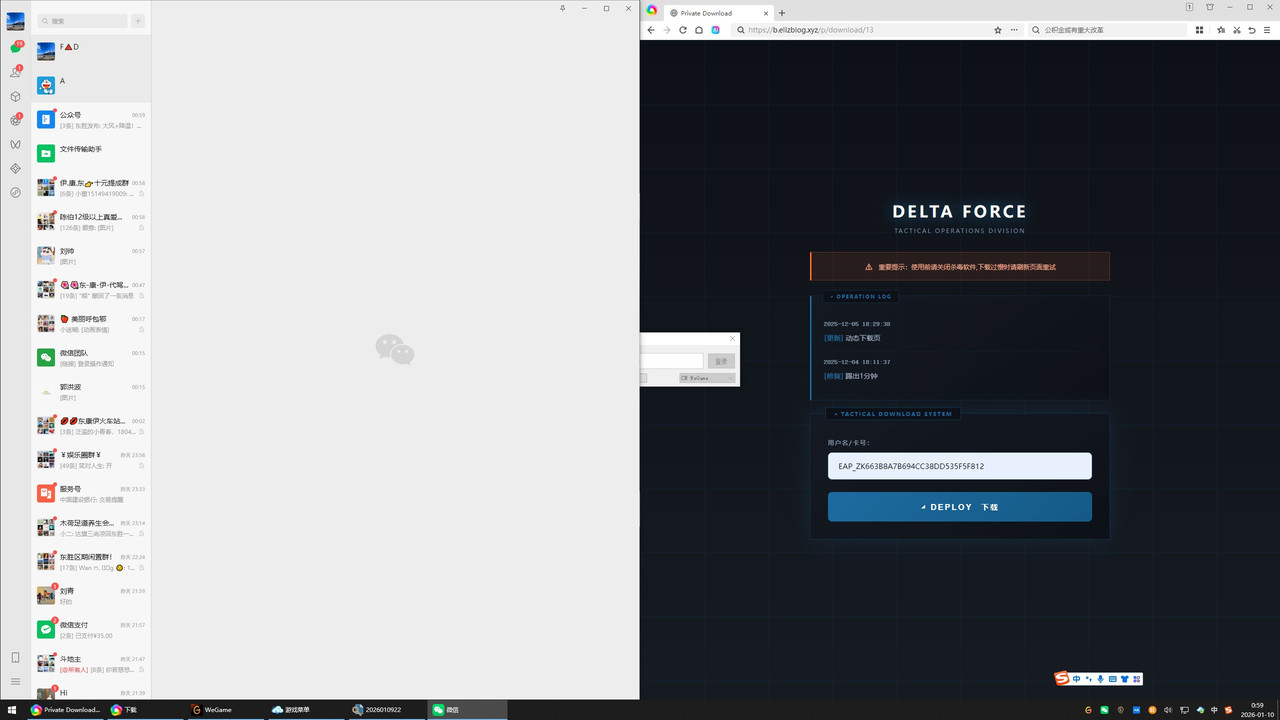Image resolution: width=1280 pixels, height=720 pixels.
Task: Click the phone icon at WeChat sidebar bottom
Action: pyautogui.click(x=15, y=657)
